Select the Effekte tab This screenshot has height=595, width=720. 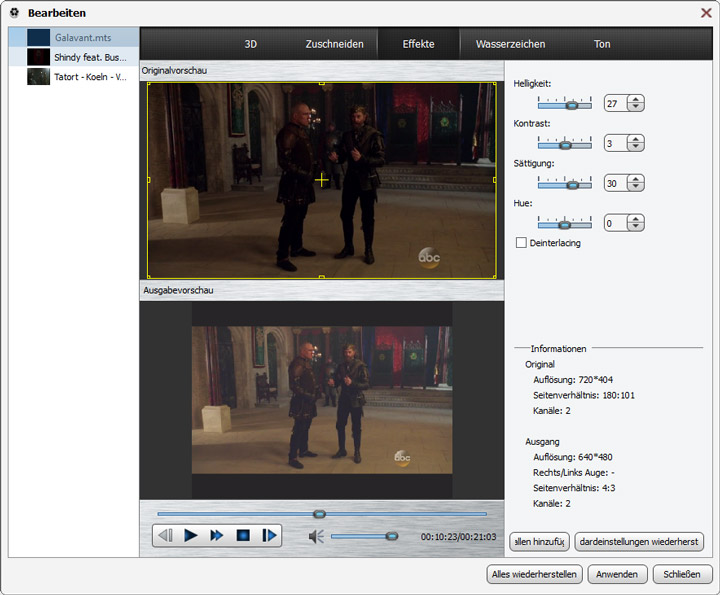pos(418,44)
